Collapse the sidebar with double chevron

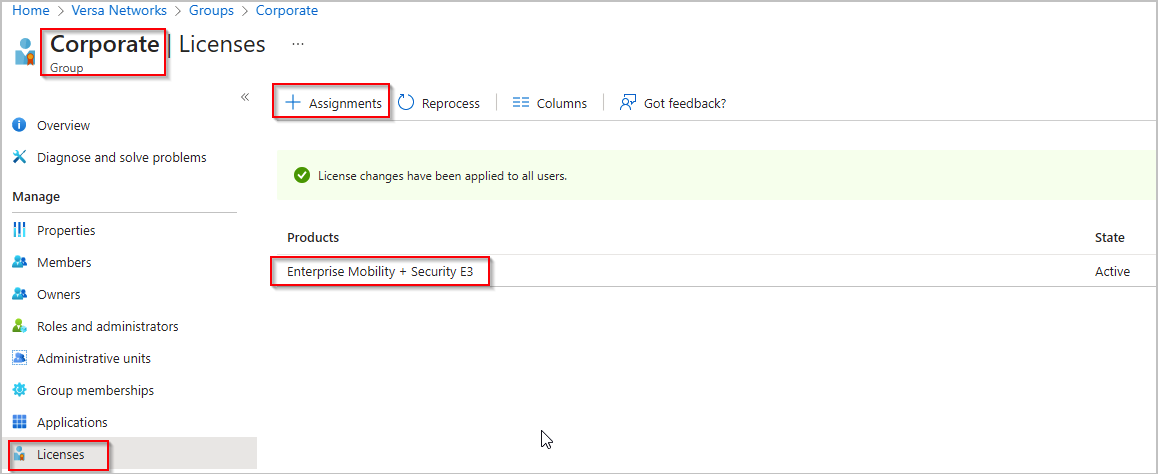coord(245,97)
